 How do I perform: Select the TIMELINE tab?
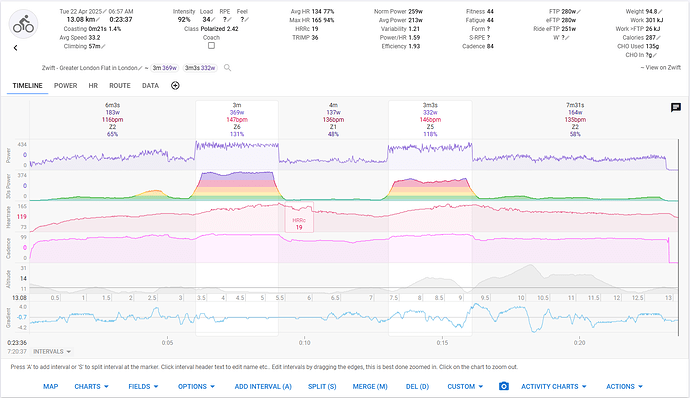tap(27, 85)
